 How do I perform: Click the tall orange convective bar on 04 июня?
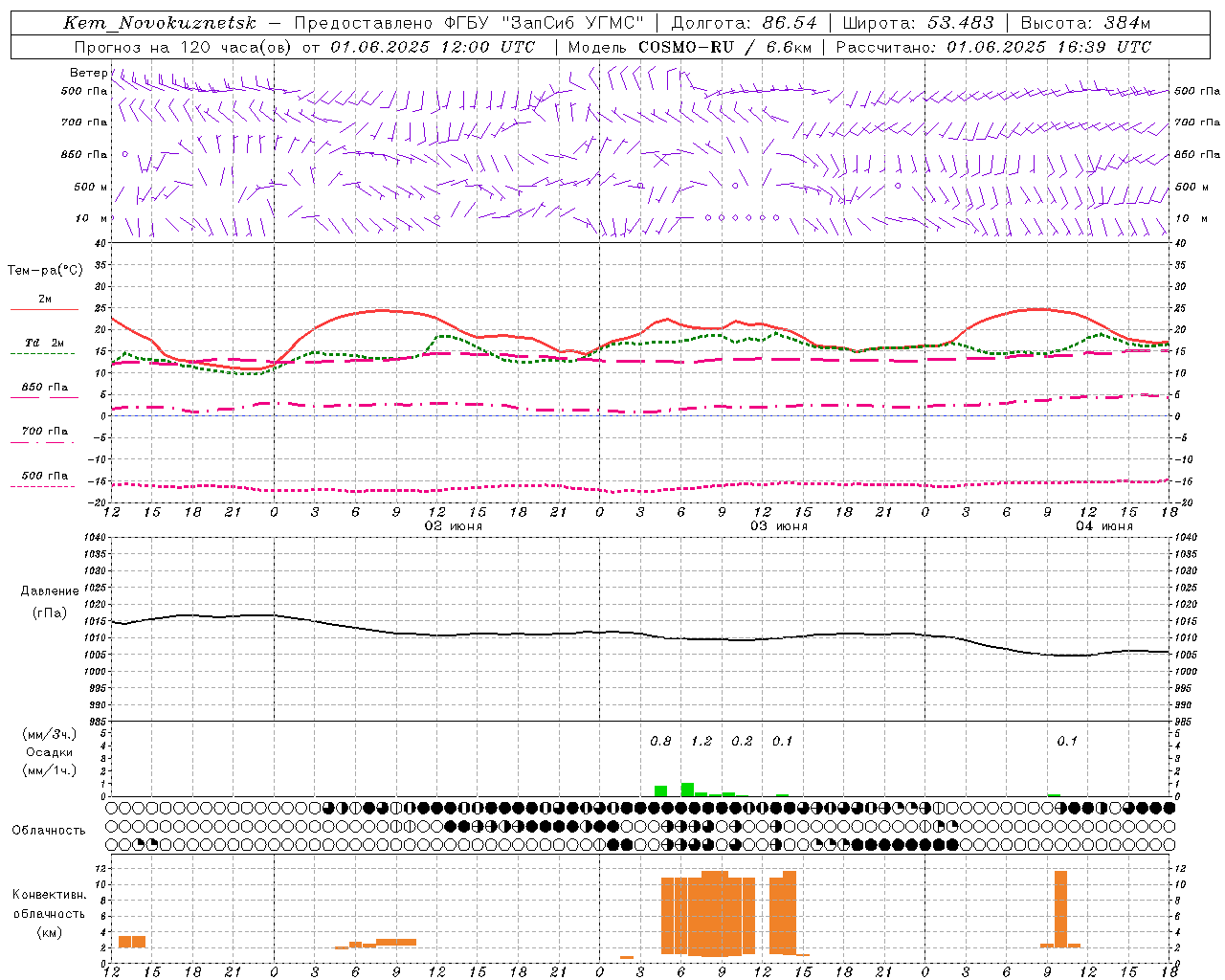1060,908
